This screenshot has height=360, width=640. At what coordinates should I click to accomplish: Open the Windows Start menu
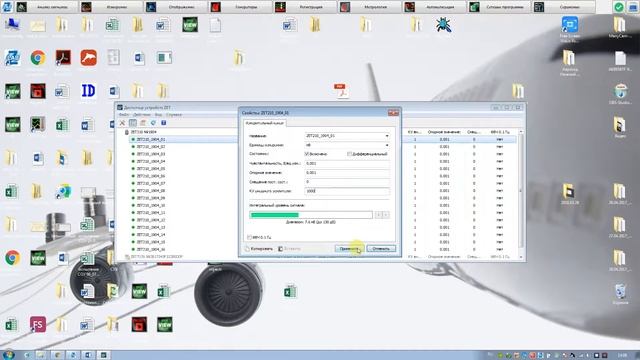[8, 355]
